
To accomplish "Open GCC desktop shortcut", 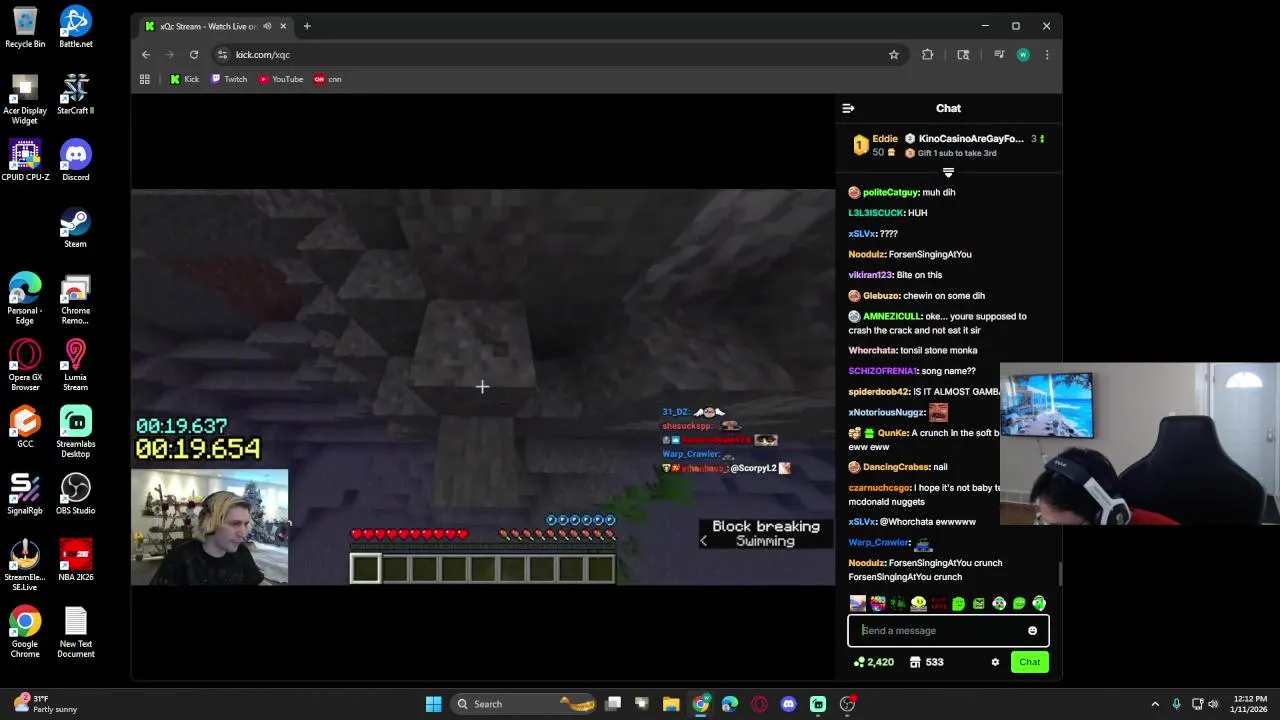I will (x=25, y=428).
